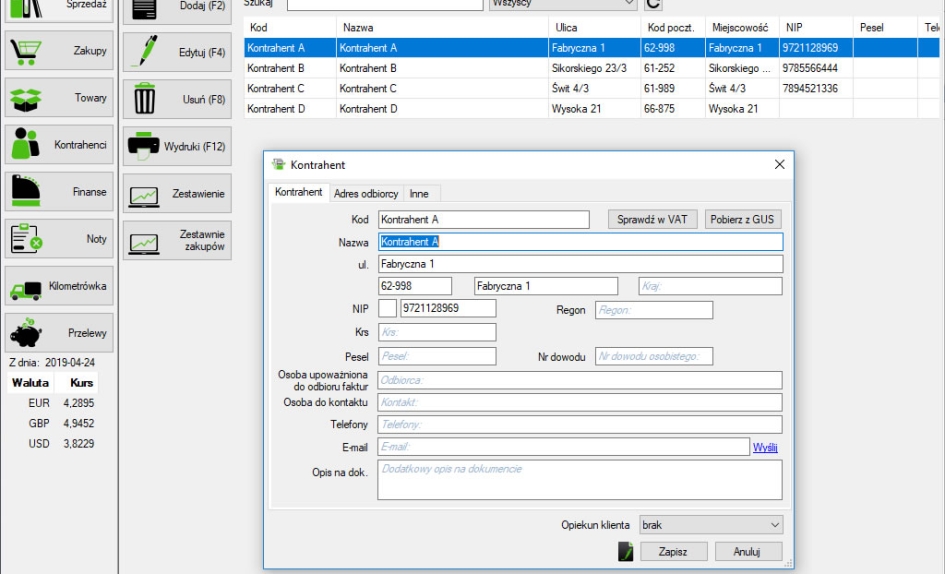945x574 pixels.
Task: Click into the Regon input field
Action: click(654, 310)
